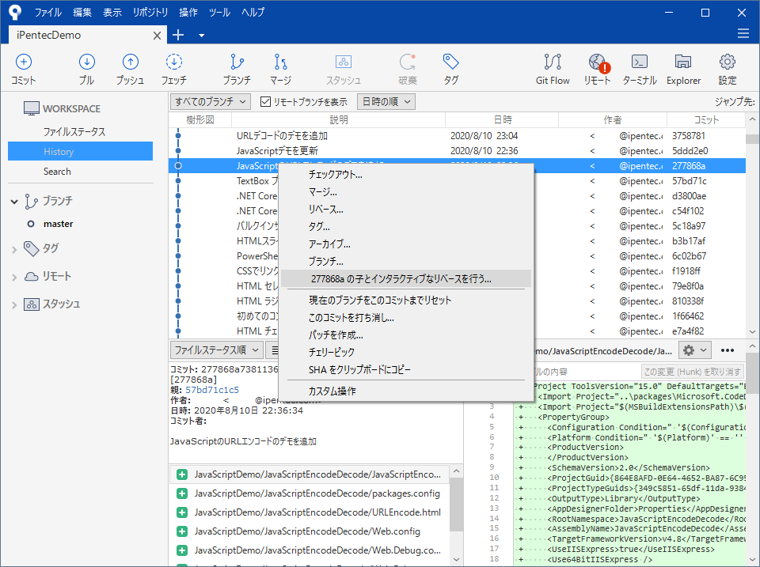
Task: Open the 日時の順 sort dropdown
Action: pyautogui.click(x=386, y=101)
